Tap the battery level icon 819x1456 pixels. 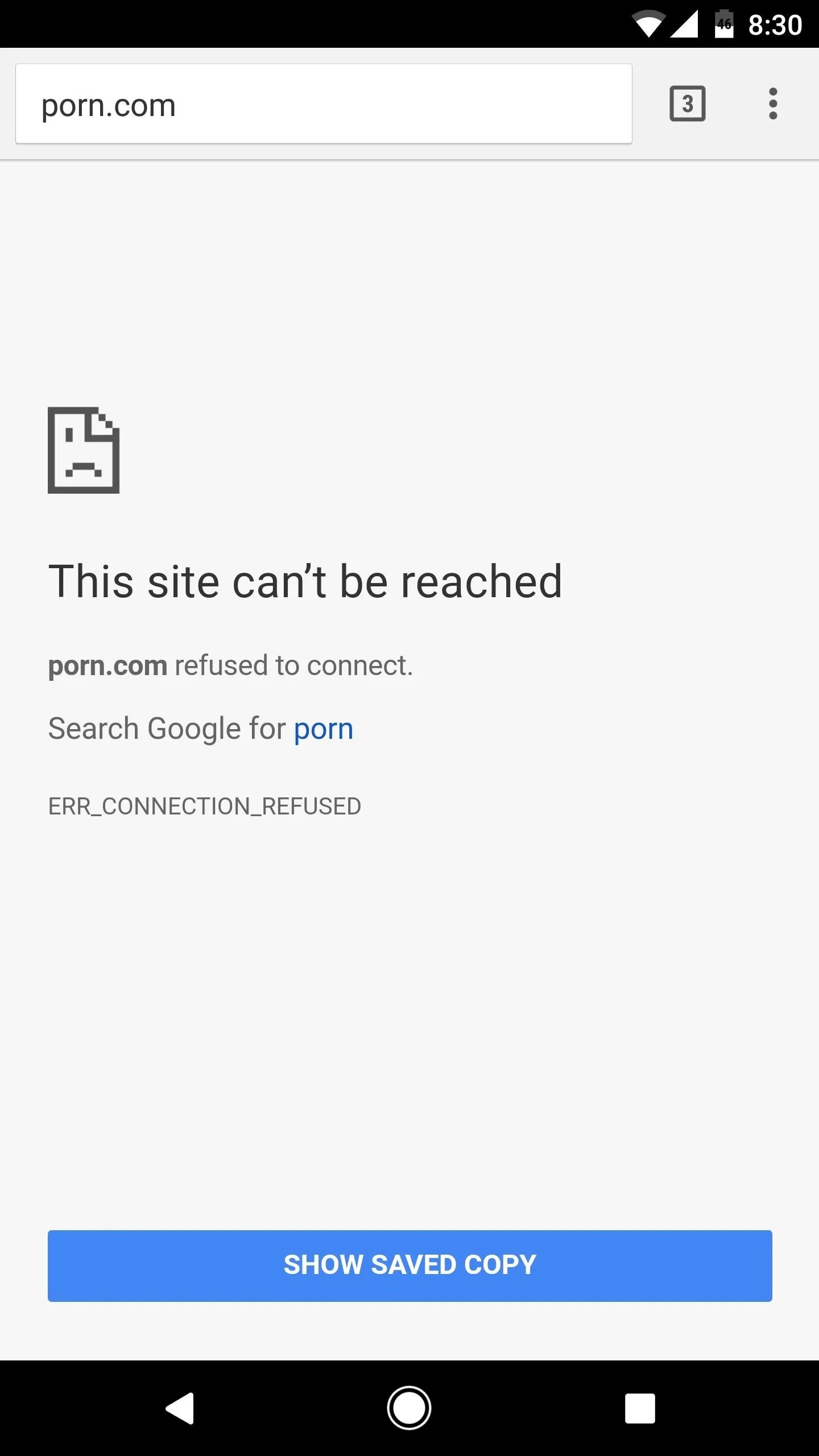click(x=724, y=24)
